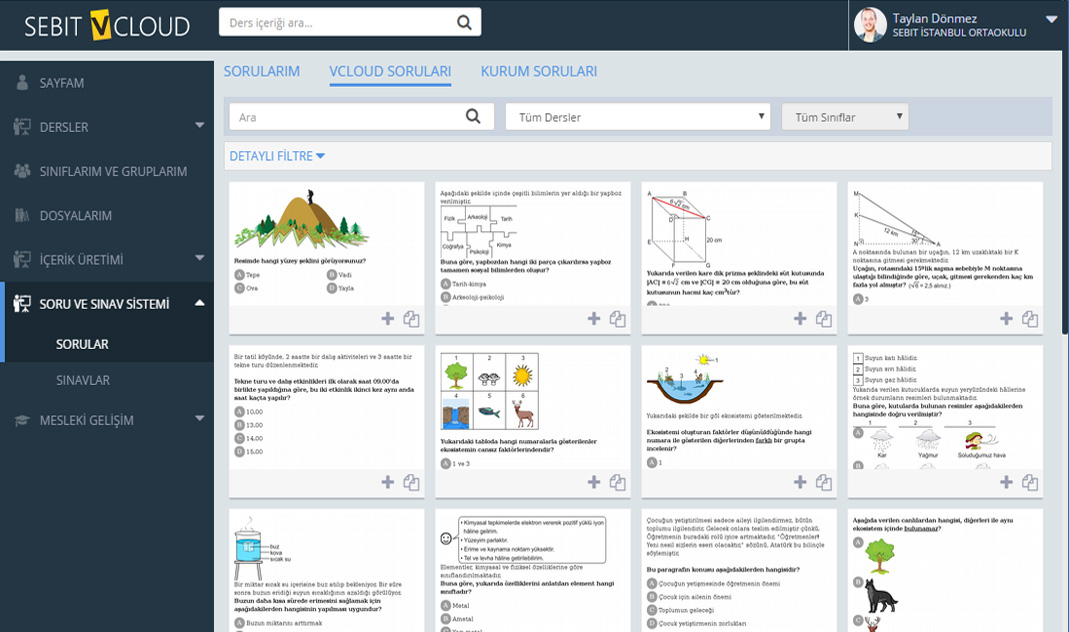
Task: Open the Tüm Dersler dropdown
Action: pos(637,117)
